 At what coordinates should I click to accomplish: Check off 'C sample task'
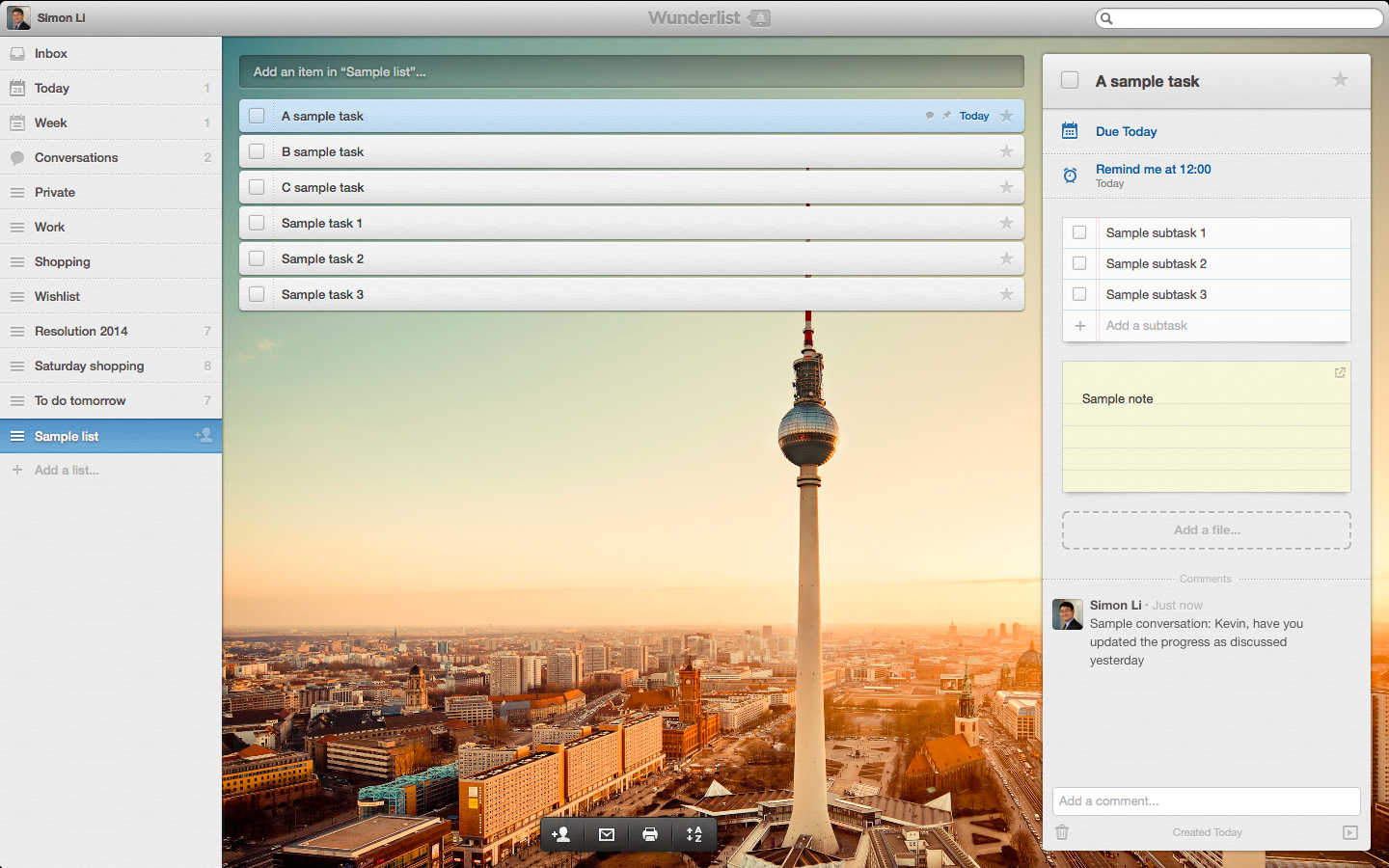point(257,187)
